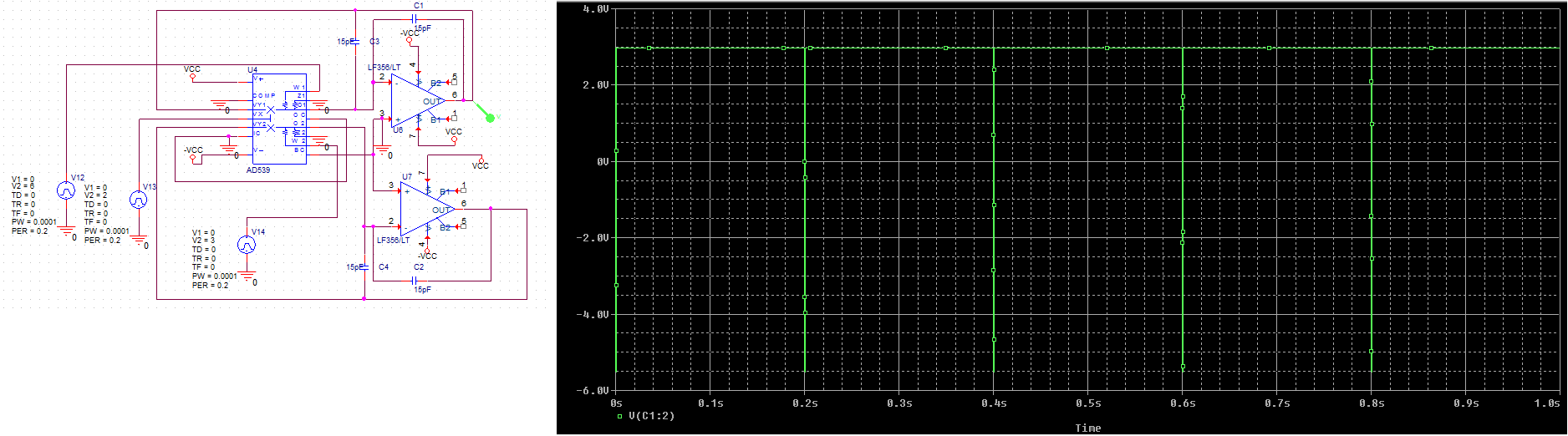Select the V12 pulse voltage source symbol
The height and width of the screenshot is (436, 1568).
(x=65, y=190)
